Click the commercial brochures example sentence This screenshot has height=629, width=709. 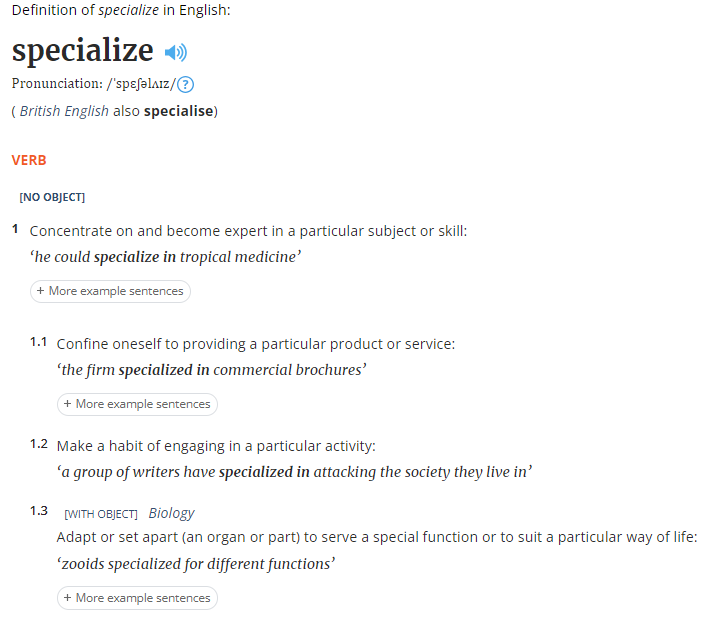212,370
